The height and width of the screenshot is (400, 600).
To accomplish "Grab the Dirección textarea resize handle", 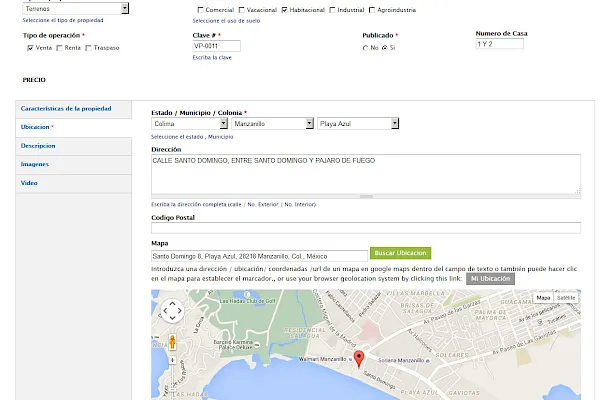I will click(577, 191).
